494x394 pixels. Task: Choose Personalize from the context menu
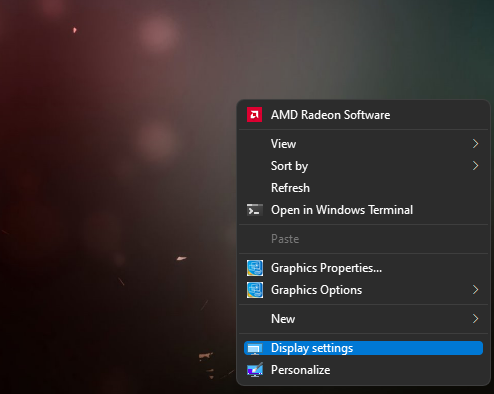tap(363, 370)
